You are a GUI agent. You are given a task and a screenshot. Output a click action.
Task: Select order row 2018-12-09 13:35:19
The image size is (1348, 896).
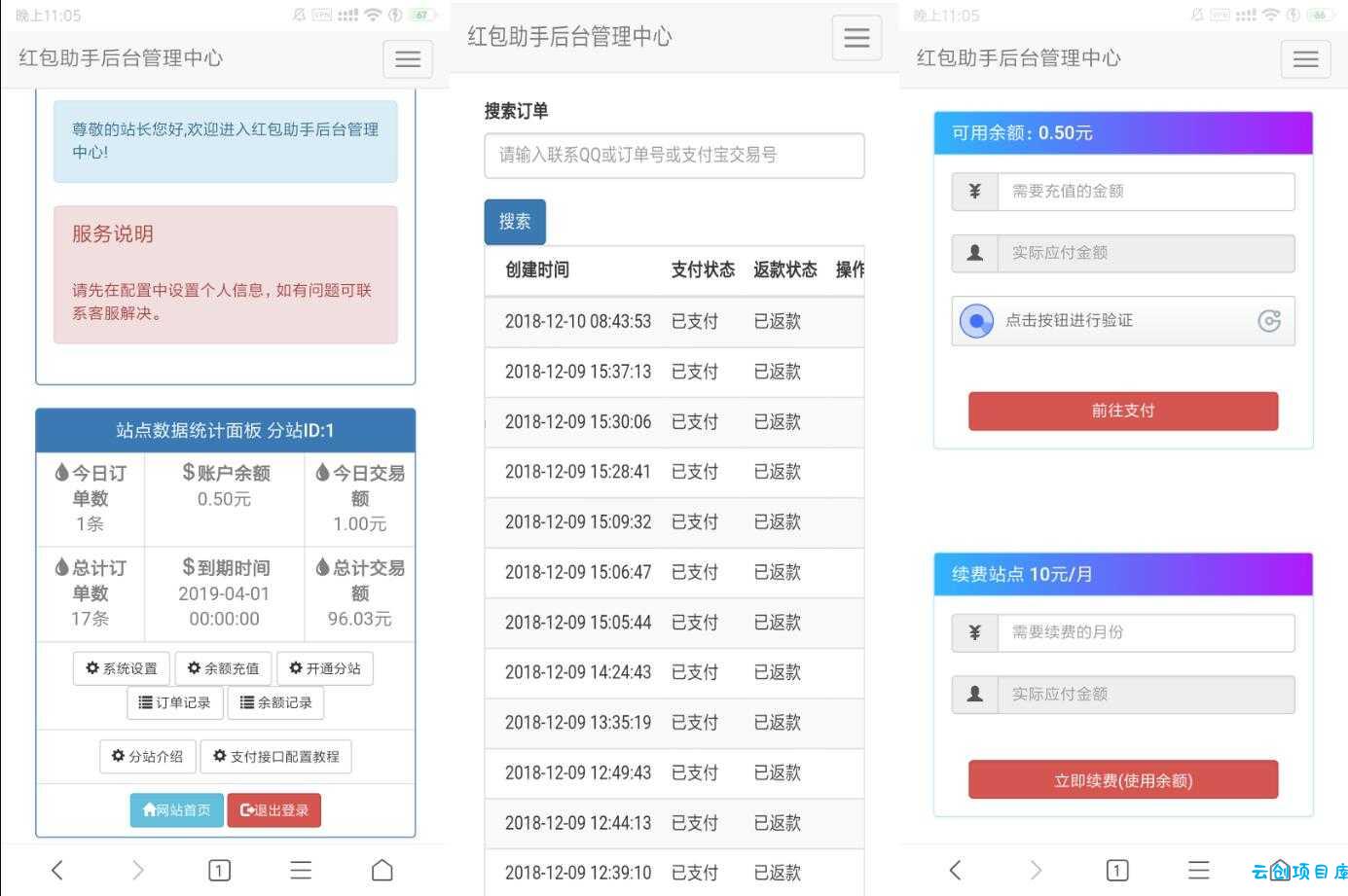(674, 723)
